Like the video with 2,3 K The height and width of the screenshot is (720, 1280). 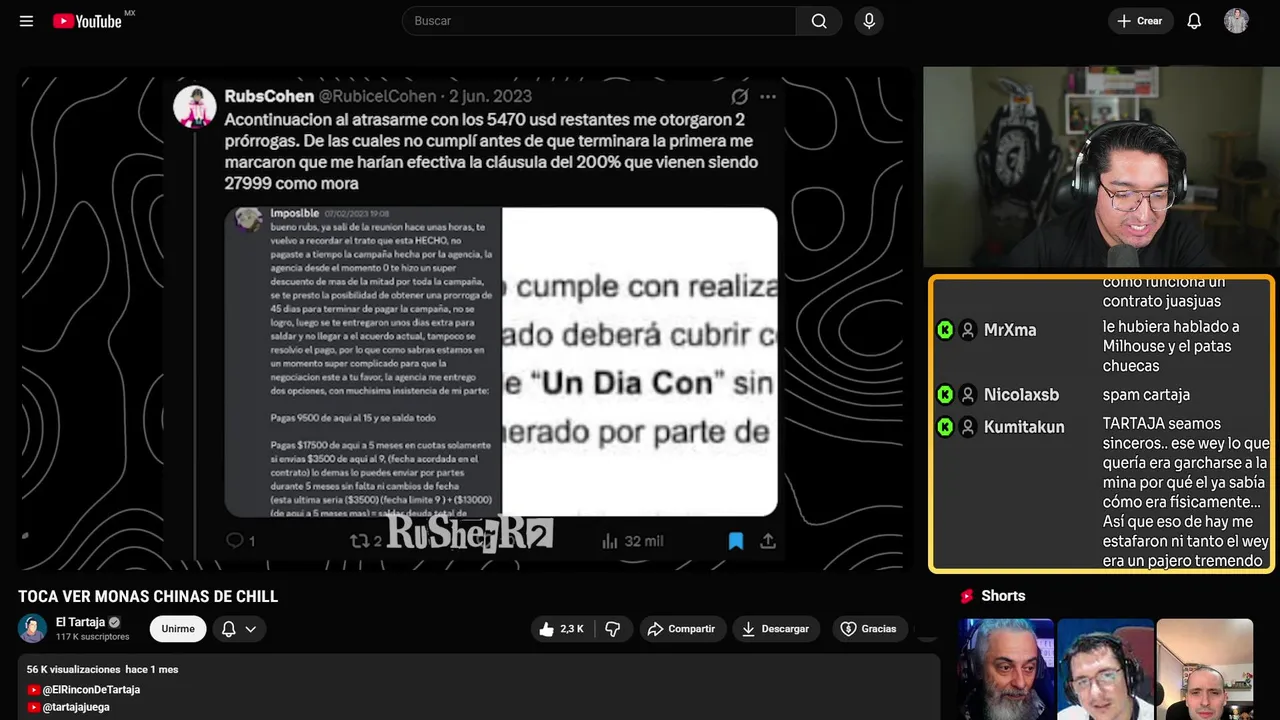tap(561, 629)
